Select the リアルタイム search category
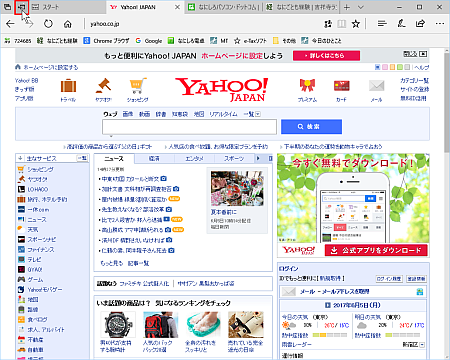The image size is (450, 360). pos(223,114)
